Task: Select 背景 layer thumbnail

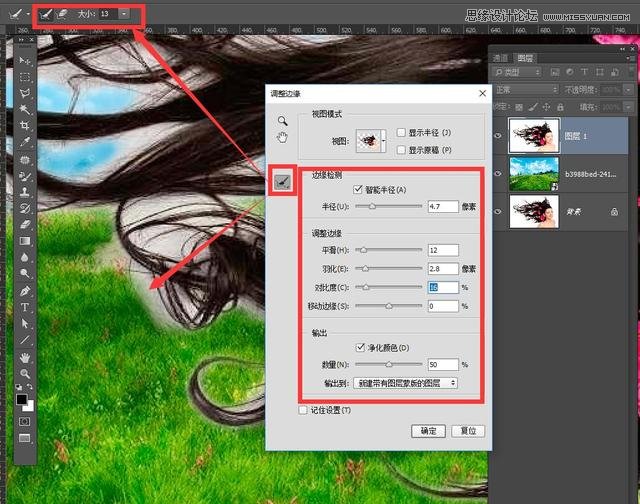Action: point(534,212)
